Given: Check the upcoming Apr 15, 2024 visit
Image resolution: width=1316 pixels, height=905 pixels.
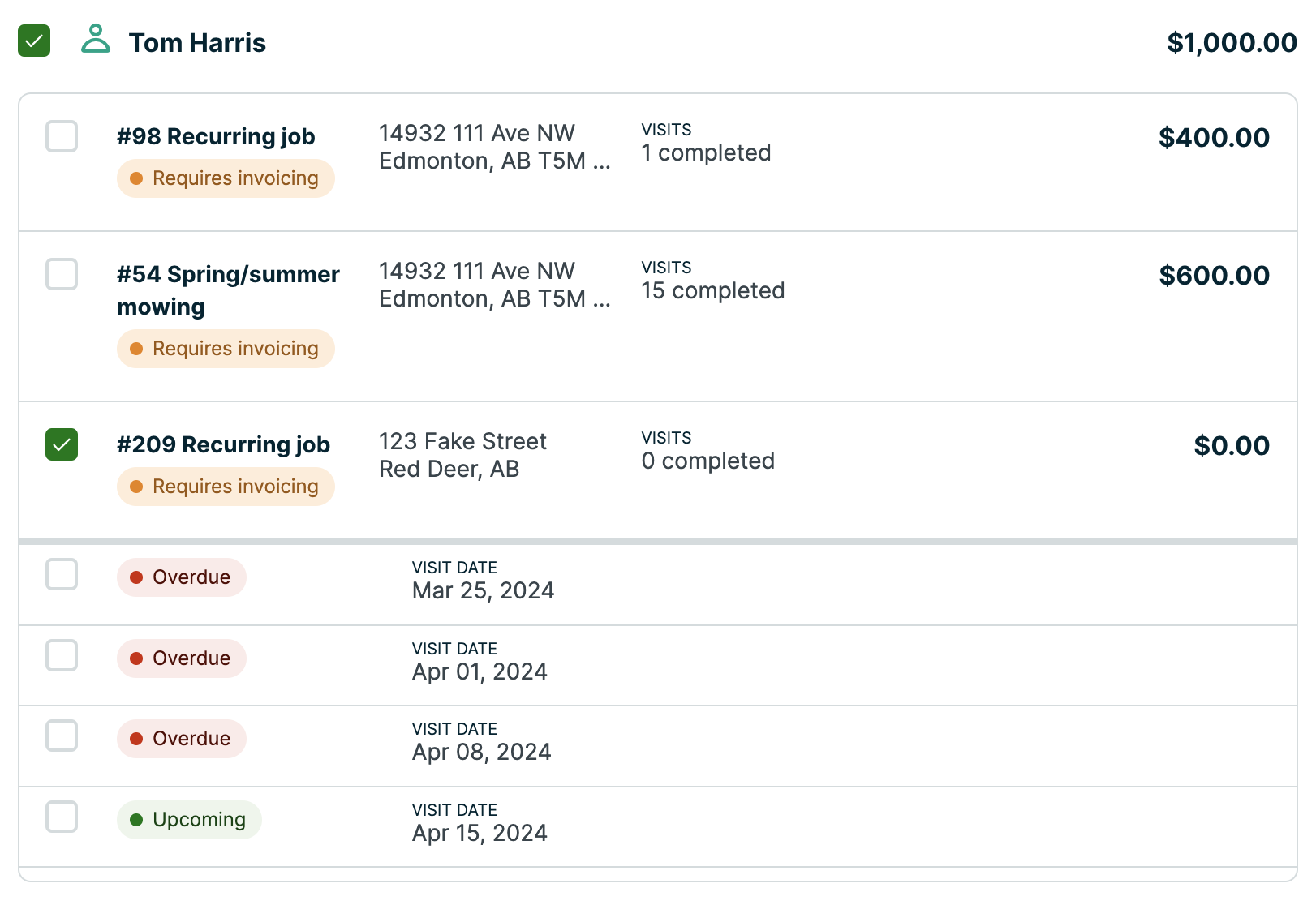Looking at the screenshot, I should tap(62, 817).
